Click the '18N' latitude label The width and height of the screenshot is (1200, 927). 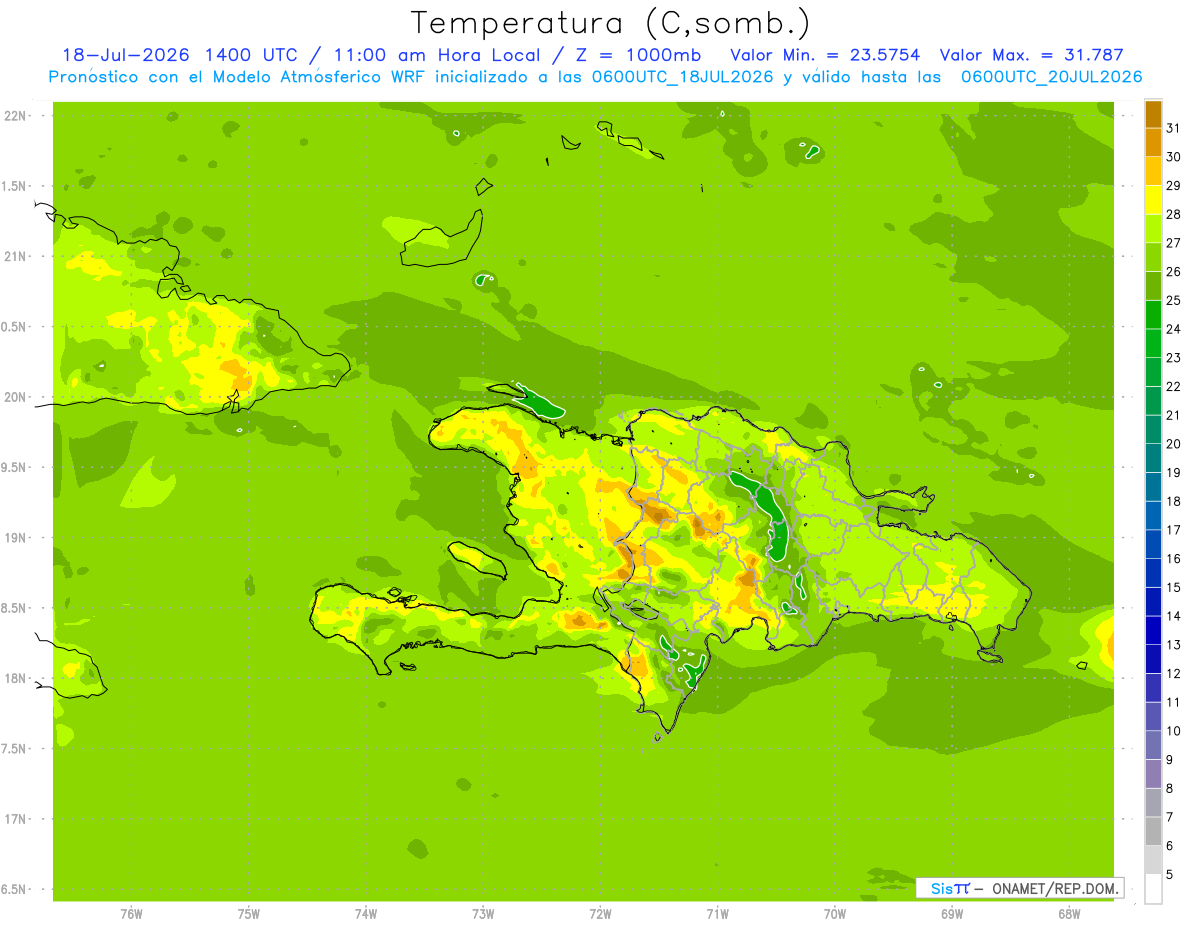pos(16,678)
